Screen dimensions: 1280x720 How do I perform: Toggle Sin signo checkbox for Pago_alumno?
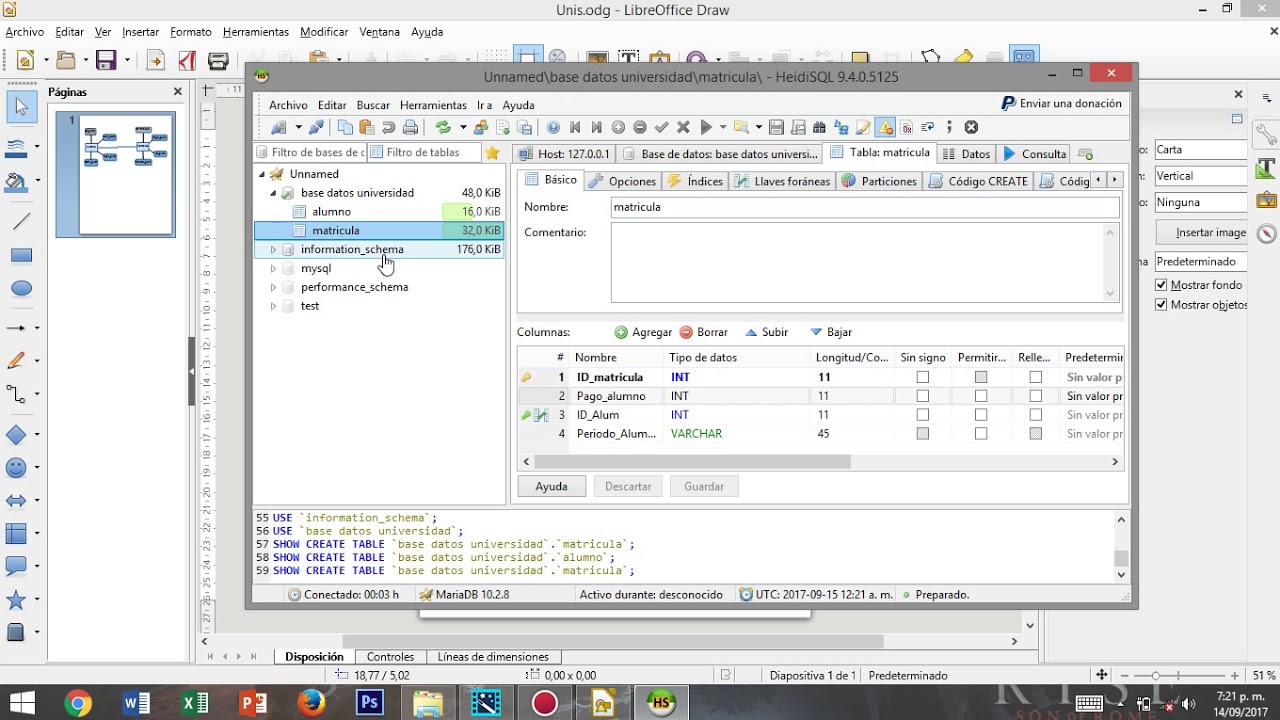click(923, 396)
